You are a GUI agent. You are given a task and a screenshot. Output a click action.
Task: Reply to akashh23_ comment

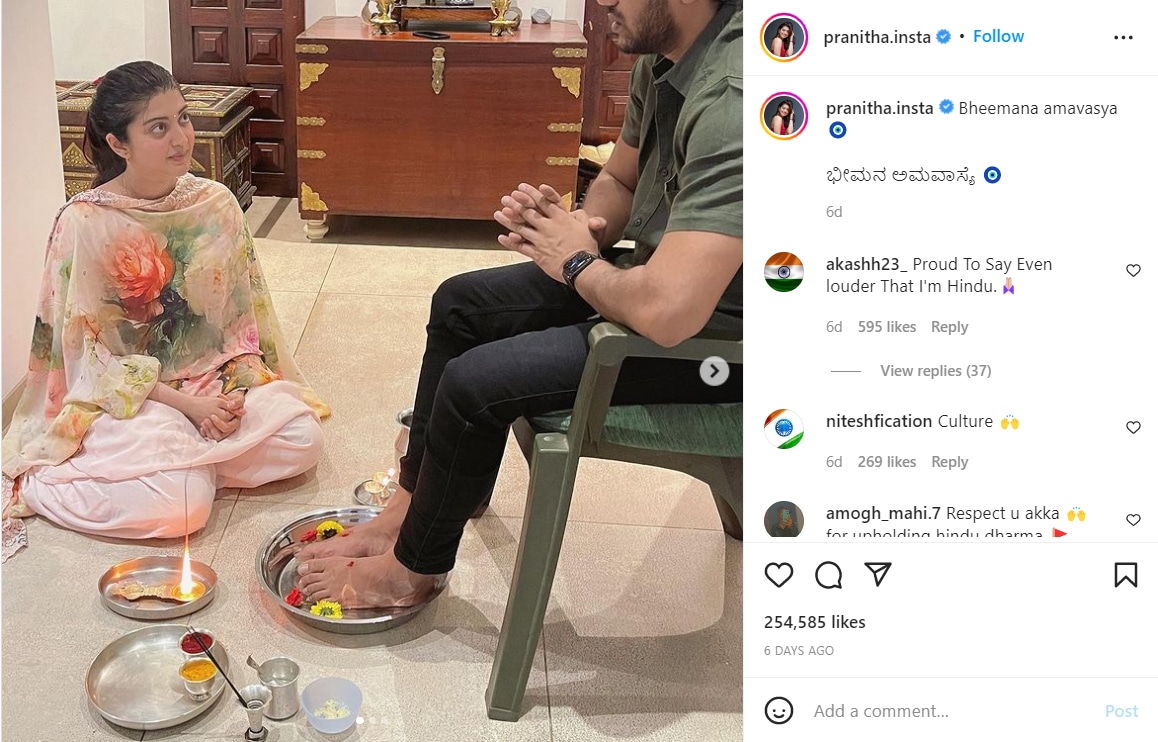949,327
